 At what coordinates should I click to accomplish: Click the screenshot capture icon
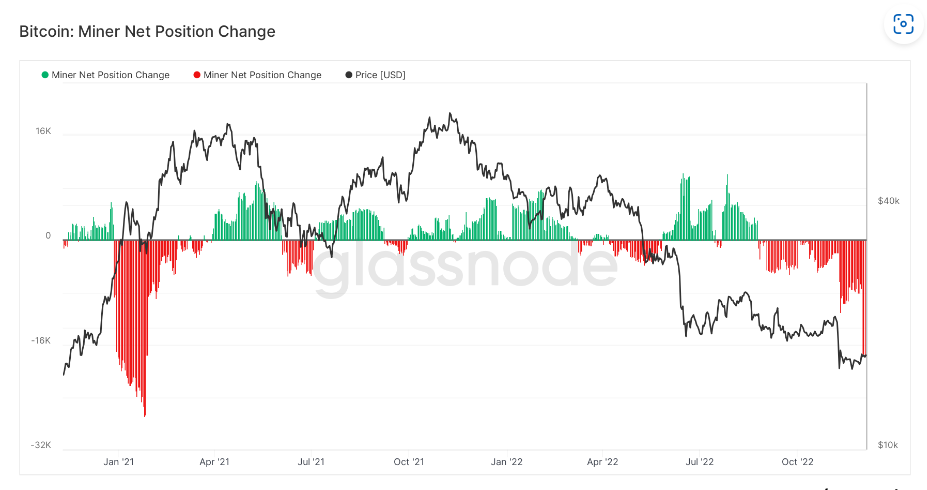click(x=903, y=25)
